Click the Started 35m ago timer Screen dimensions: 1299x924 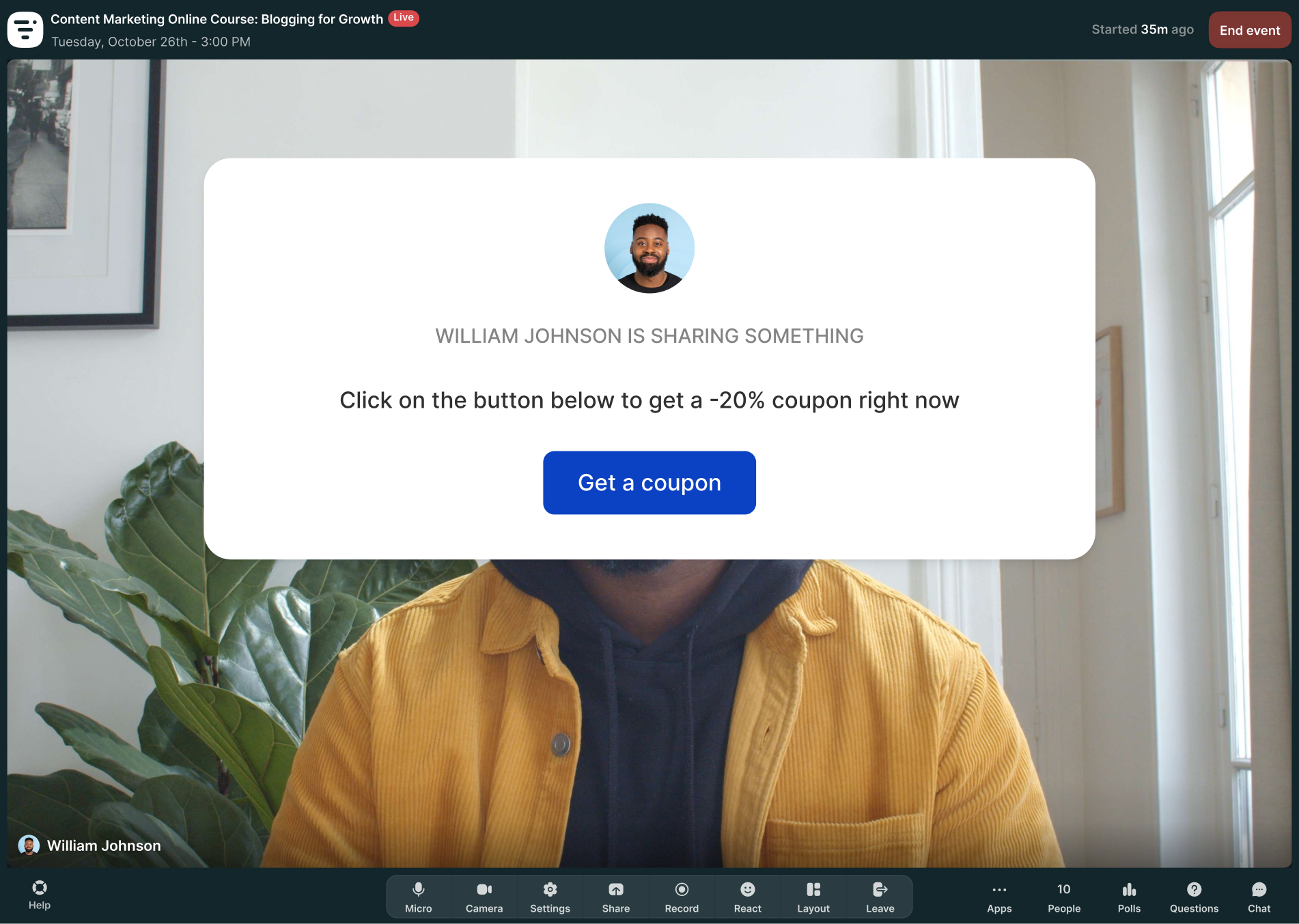pyautogui.click(x=1143, y=29)
